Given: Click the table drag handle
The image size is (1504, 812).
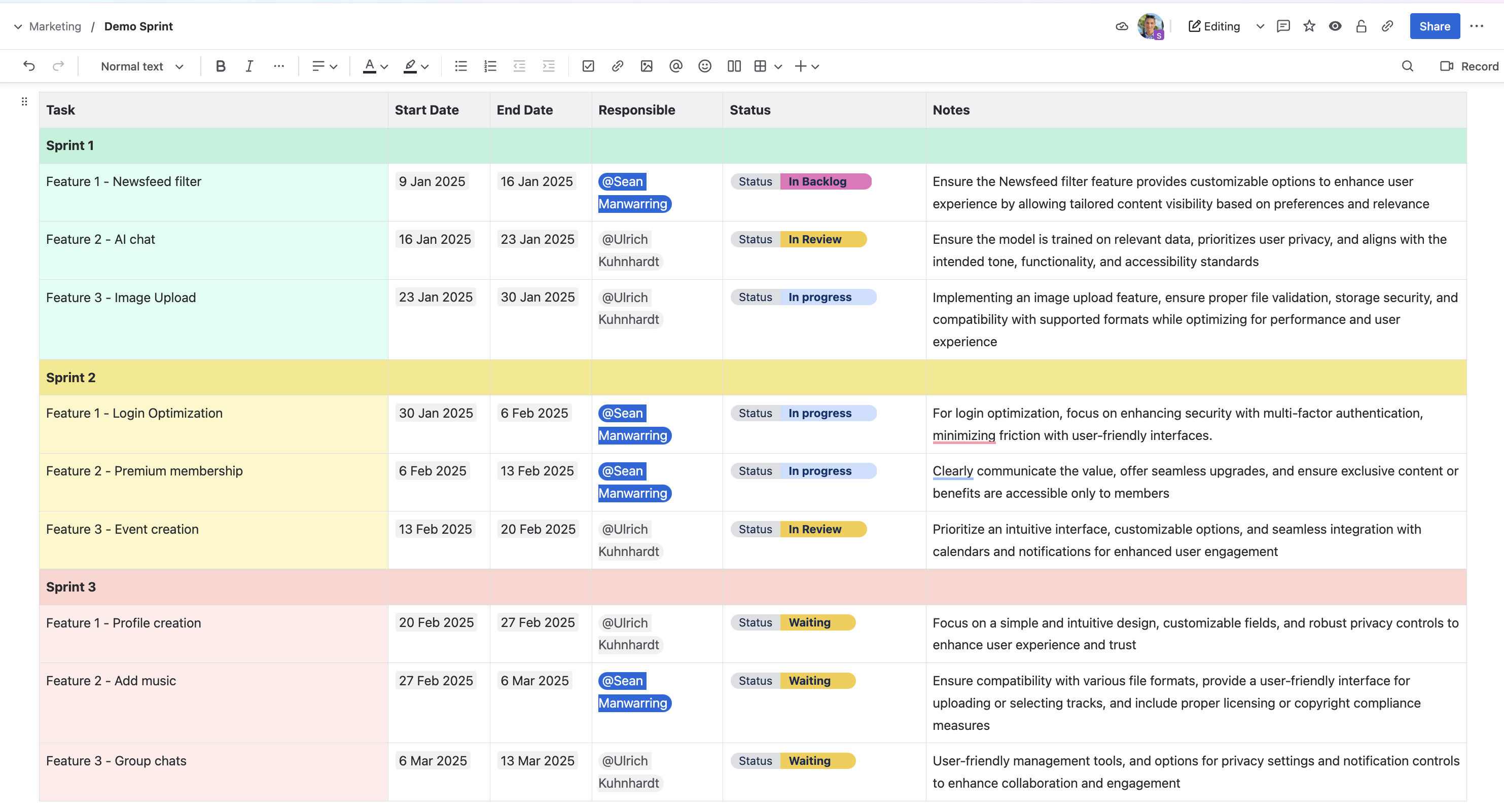Looking at the screenshot, I should (x=24, y=101).
